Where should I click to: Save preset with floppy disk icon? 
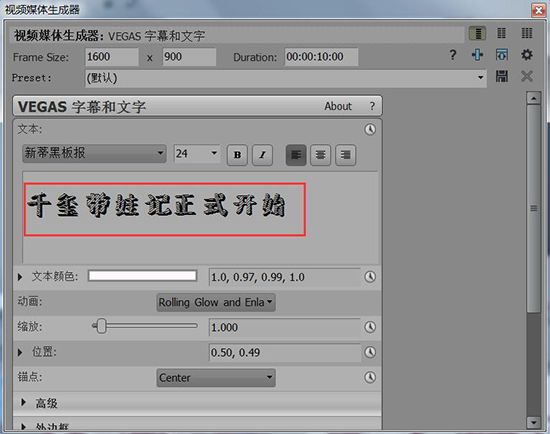point(502,76)
